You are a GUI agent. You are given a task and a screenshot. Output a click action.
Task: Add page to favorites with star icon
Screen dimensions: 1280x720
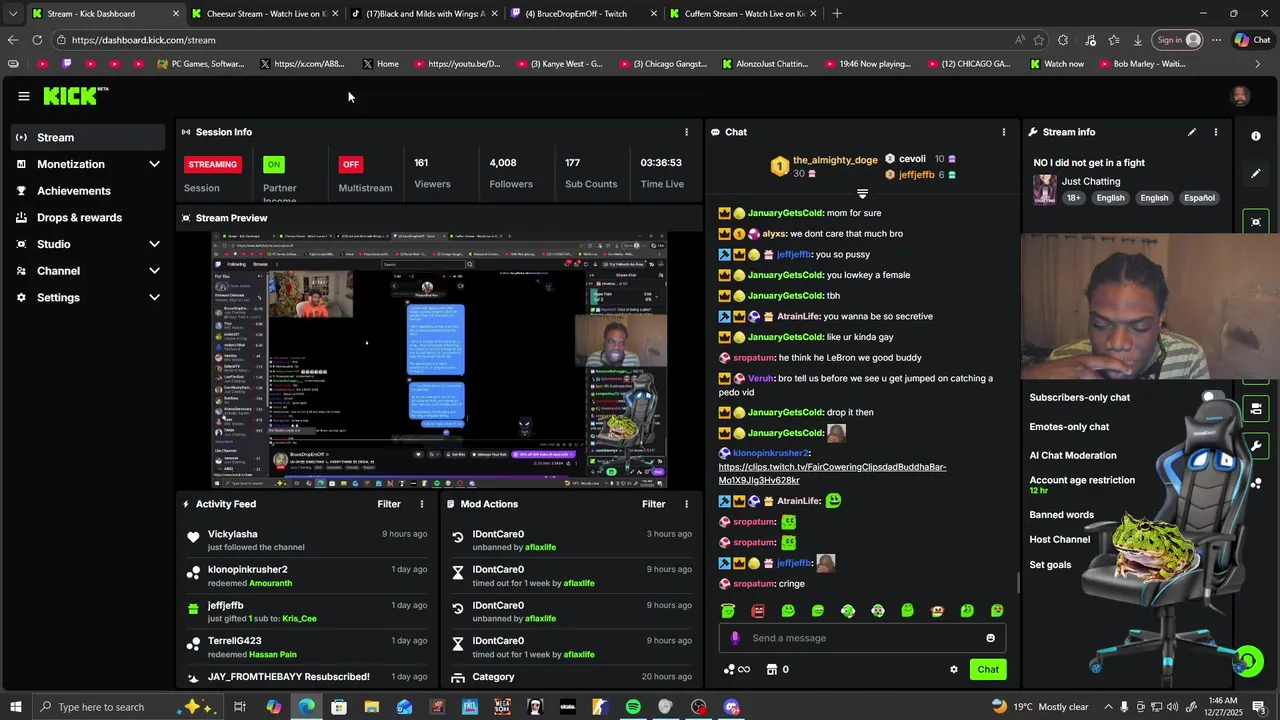point(1039,40)
